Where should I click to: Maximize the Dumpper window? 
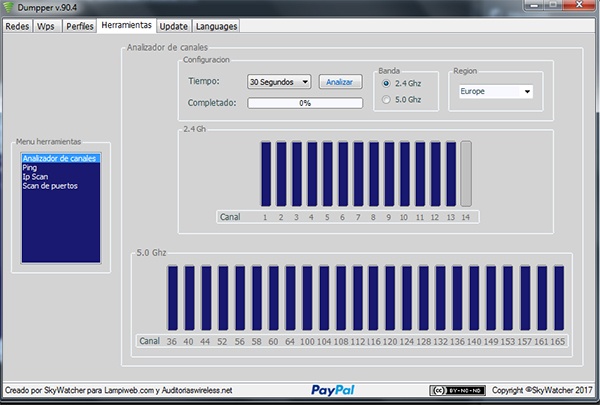click(x=554, y=5)
